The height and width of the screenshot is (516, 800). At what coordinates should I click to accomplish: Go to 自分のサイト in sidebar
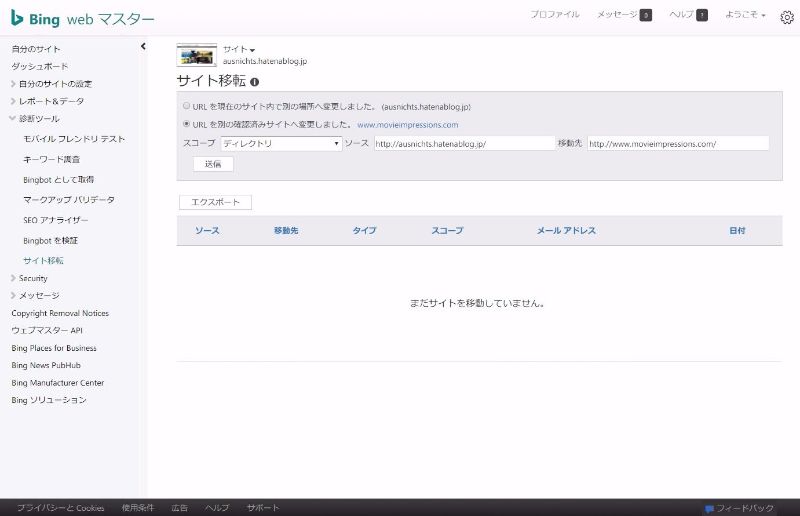pos(36,49)
